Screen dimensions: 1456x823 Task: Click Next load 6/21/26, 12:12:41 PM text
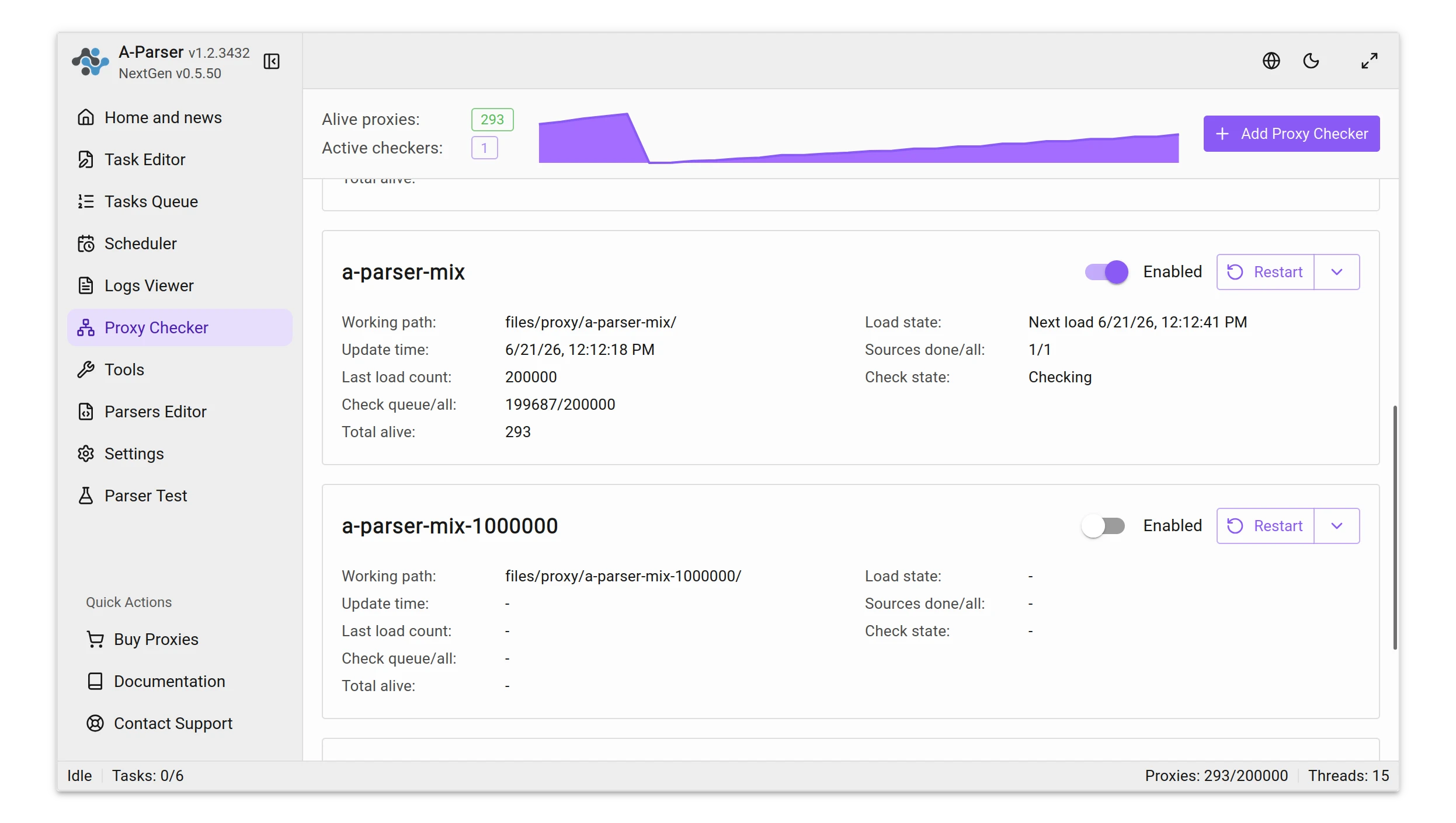pos(1137,322)
